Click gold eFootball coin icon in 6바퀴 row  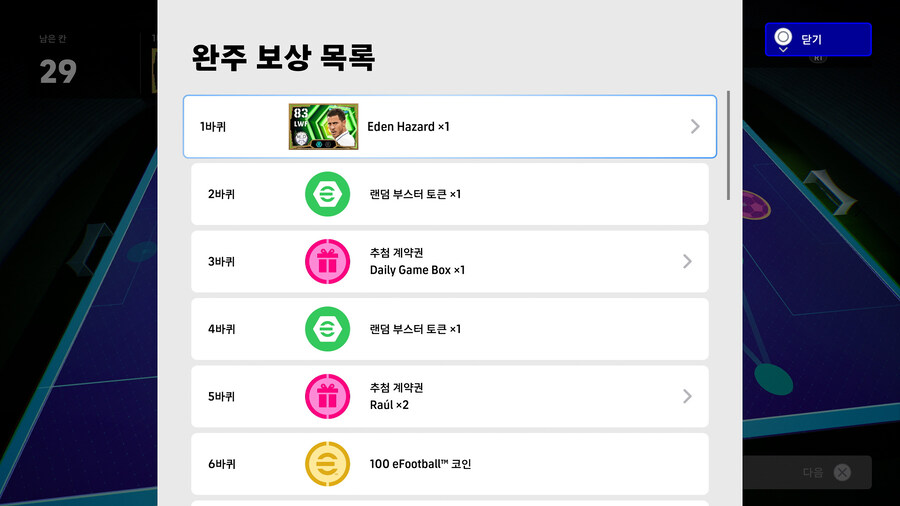point(327,464)
